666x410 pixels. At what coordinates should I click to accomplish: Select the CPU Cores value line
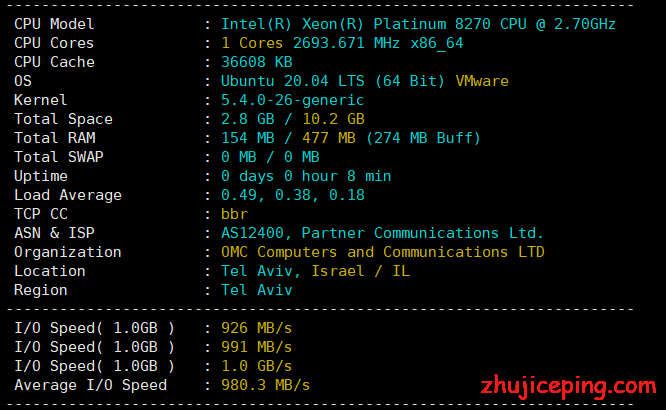(x=342, y=43)
